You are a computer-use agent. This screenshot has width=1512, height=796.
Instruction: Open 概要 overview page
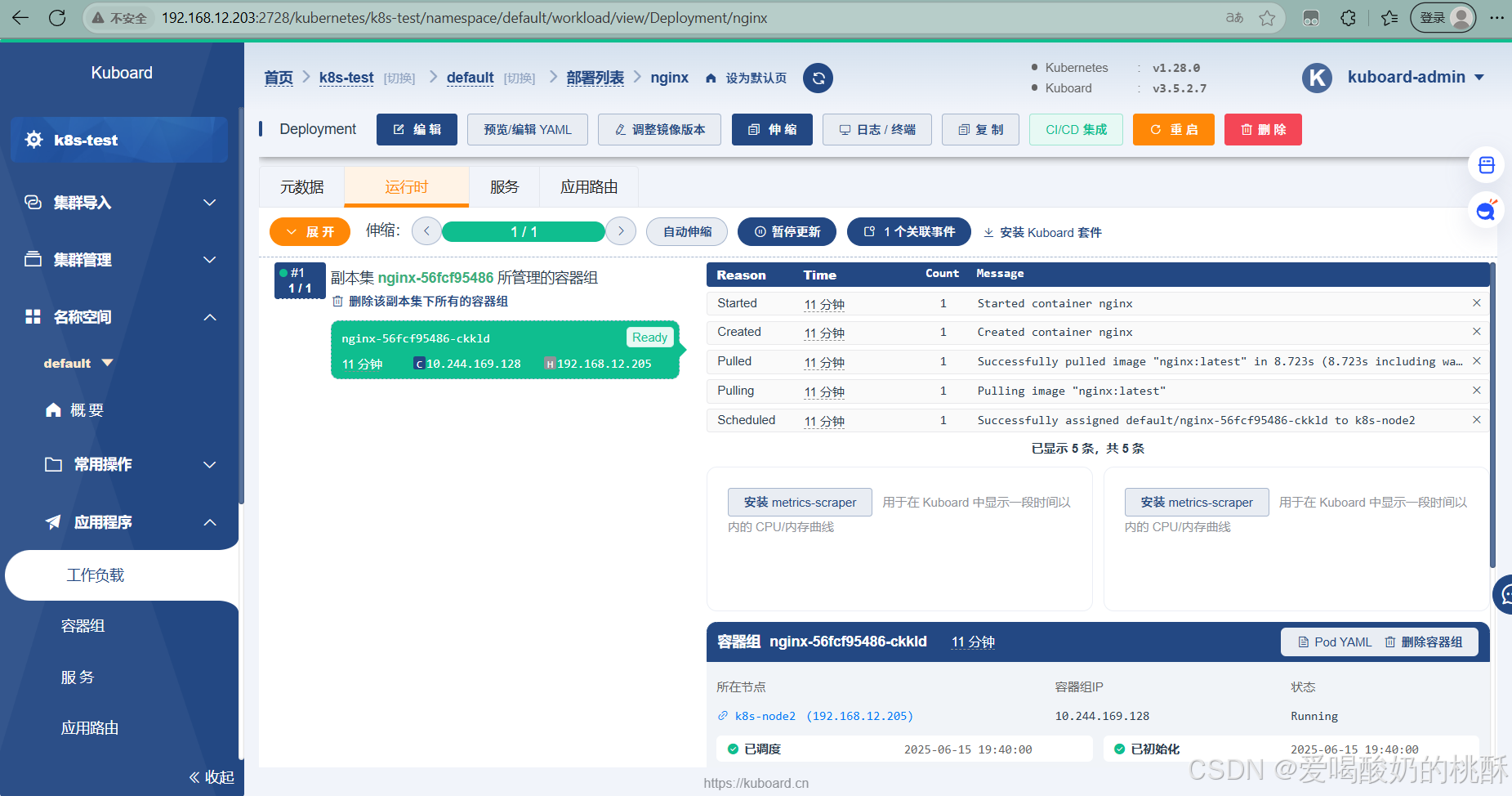[75, 410]
